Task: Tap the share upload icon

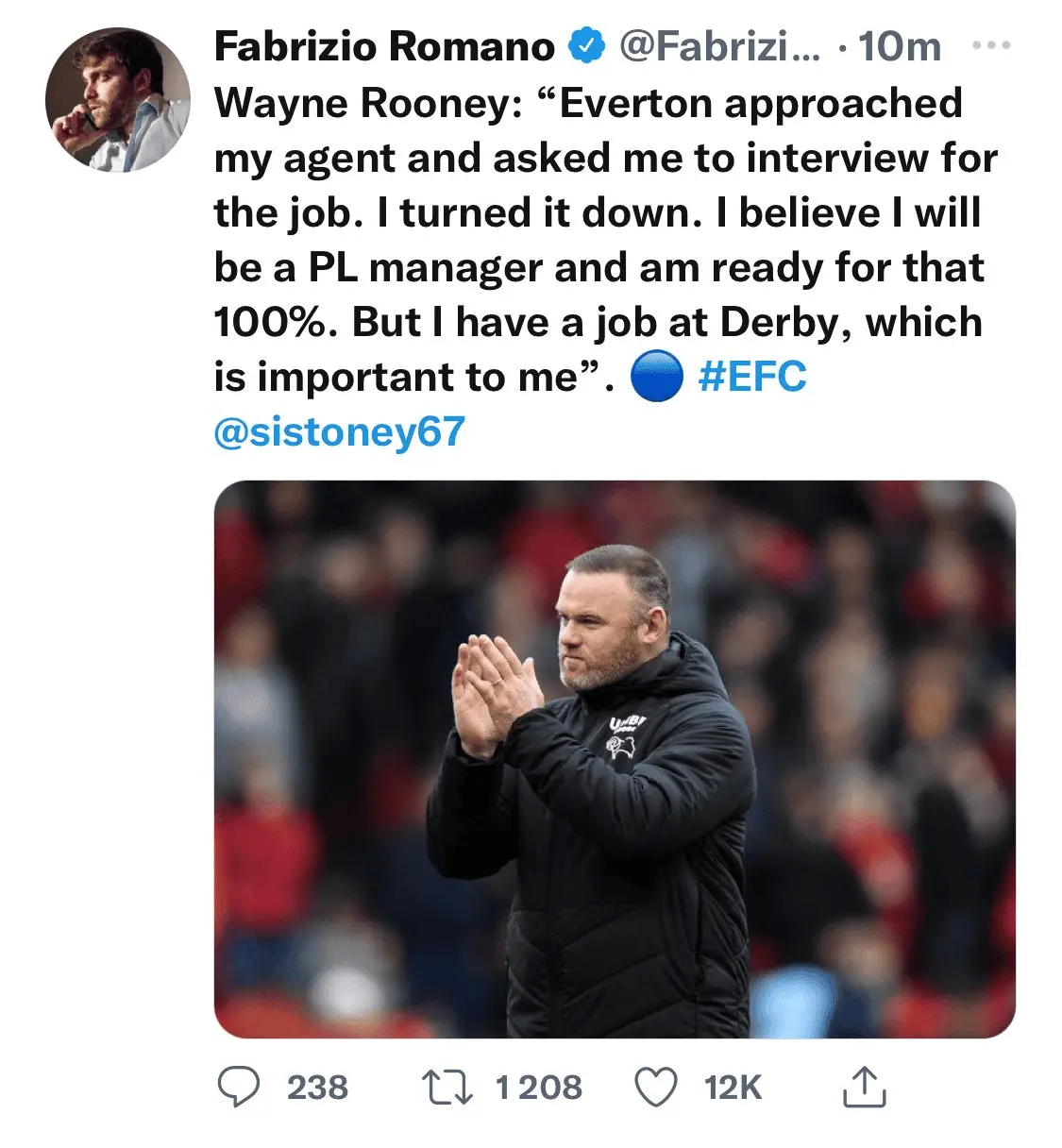Action: click(x=864, y=1087)
